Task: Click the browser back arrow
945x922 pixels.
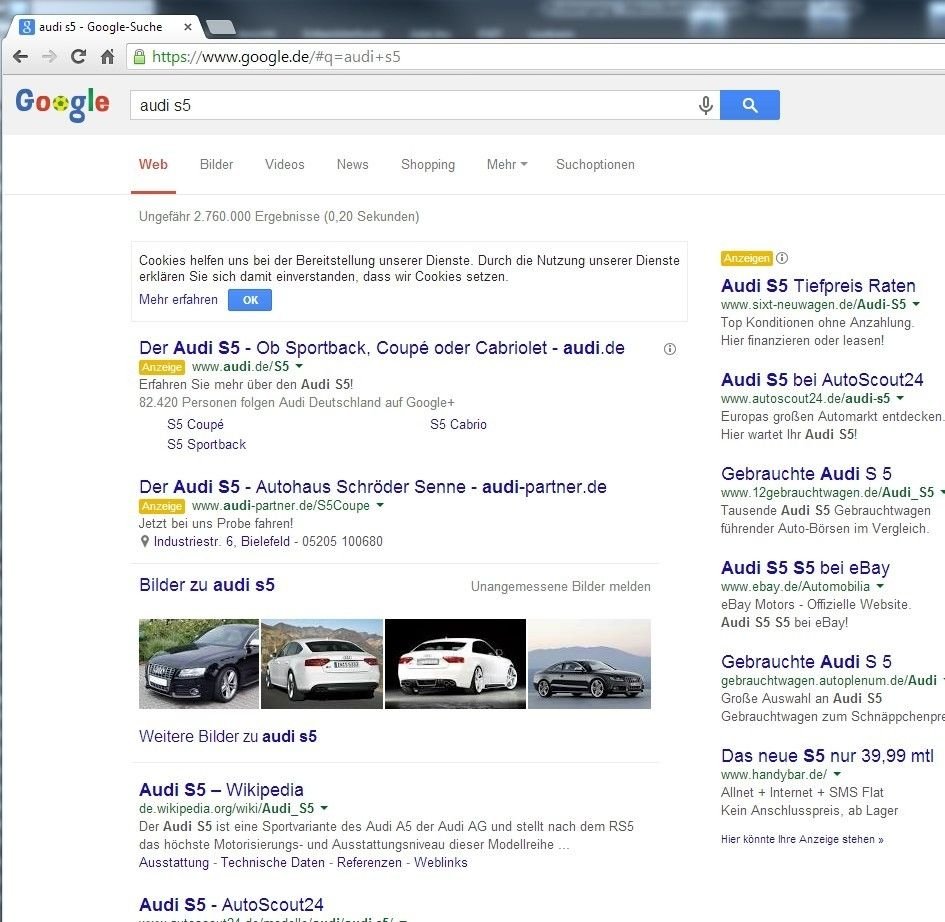Action: (x=20, y=57)
